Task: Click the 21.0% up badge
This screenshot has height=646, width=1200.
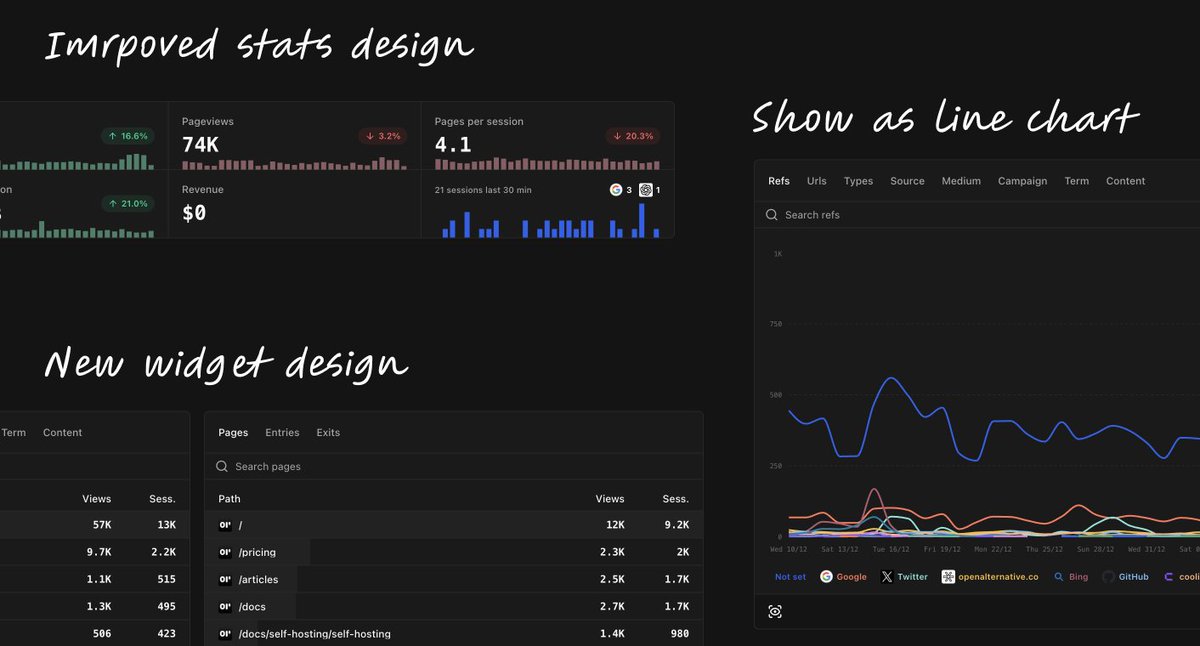Action: click(x=128, y=204)
